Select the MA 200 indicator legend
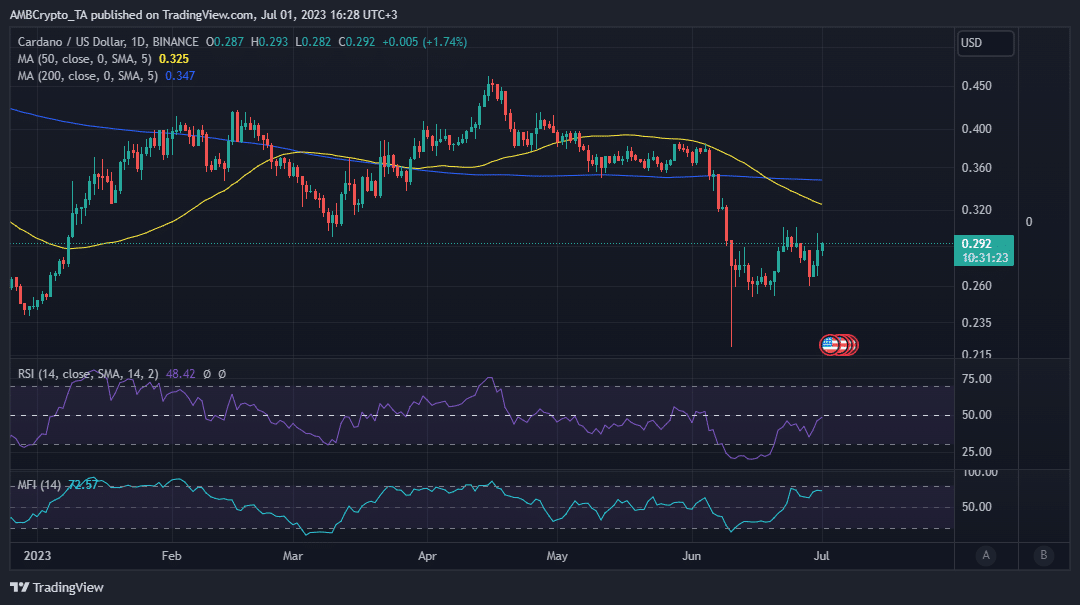 89,76
